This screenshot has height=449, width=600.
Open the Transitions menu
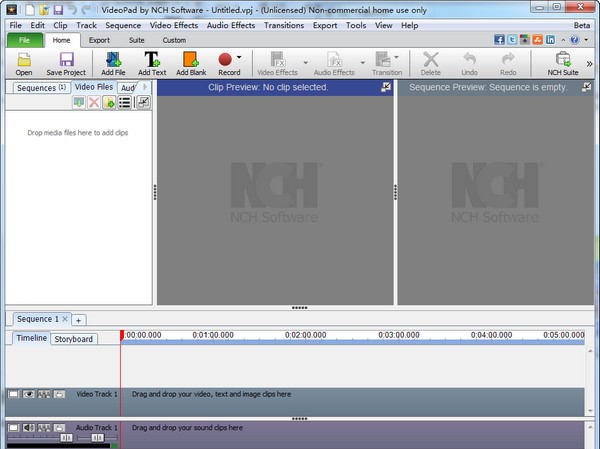click(284, 25)
